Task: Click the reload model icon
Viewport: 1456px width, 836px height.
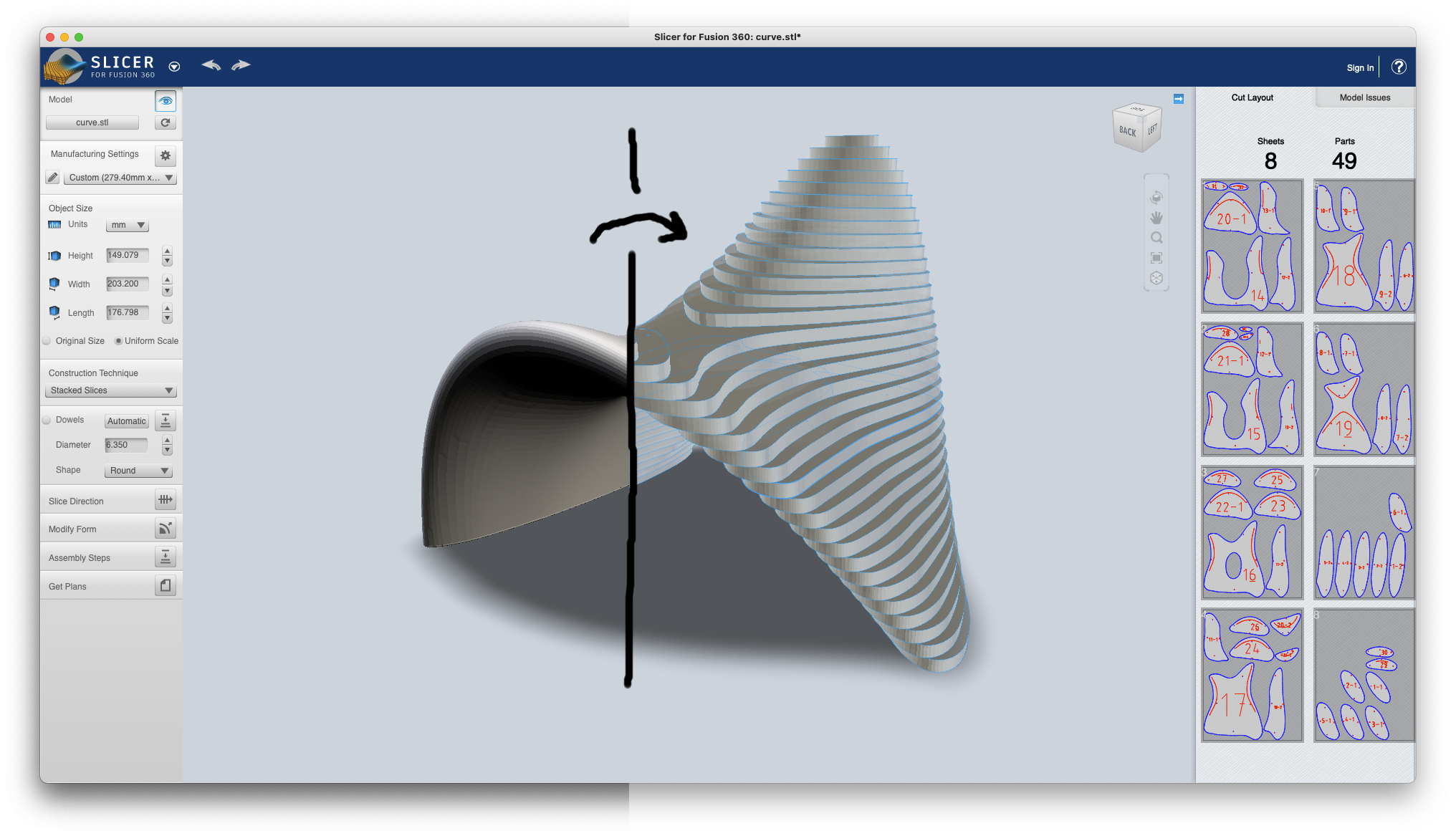Action: tap(165, 122)
